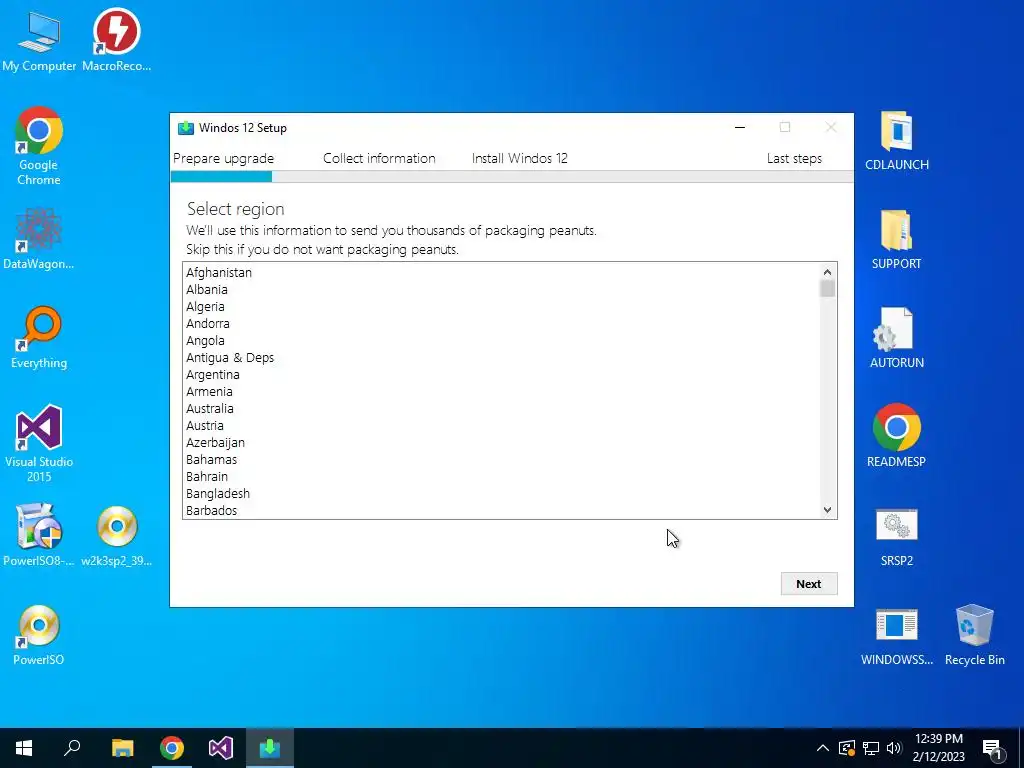
Task: Switch to Visual Studio in taskbar
Action: (221, 748)
